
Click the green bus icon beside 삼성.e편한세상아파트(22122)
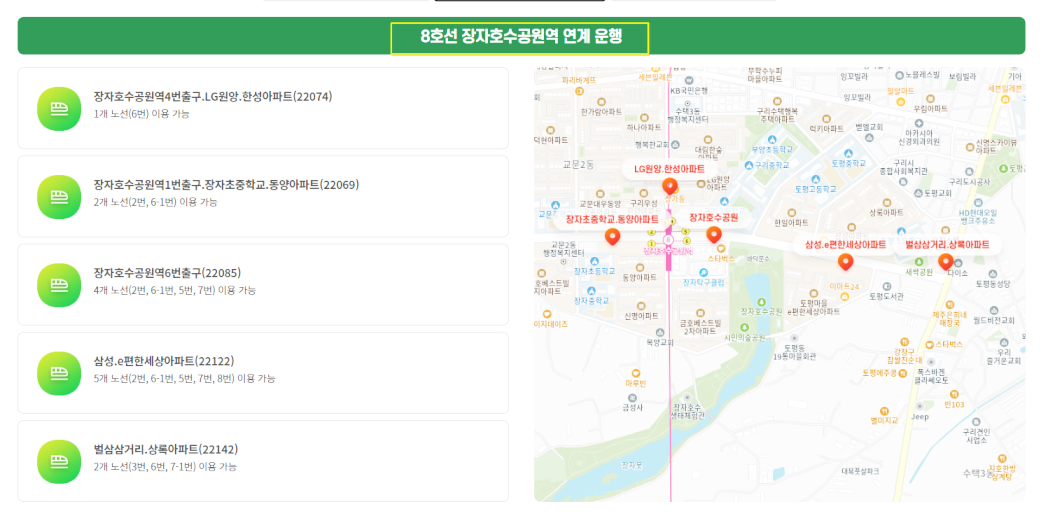tap(59, 373)
